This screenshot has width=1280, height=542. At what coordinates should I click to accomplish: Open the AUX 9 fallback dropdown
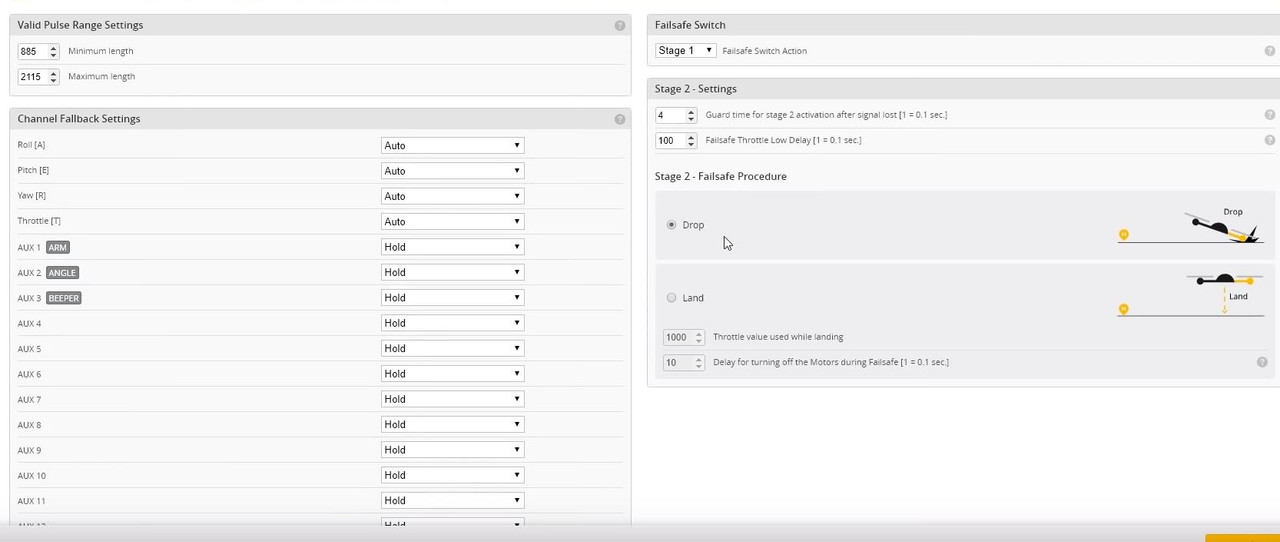(452, 450)
